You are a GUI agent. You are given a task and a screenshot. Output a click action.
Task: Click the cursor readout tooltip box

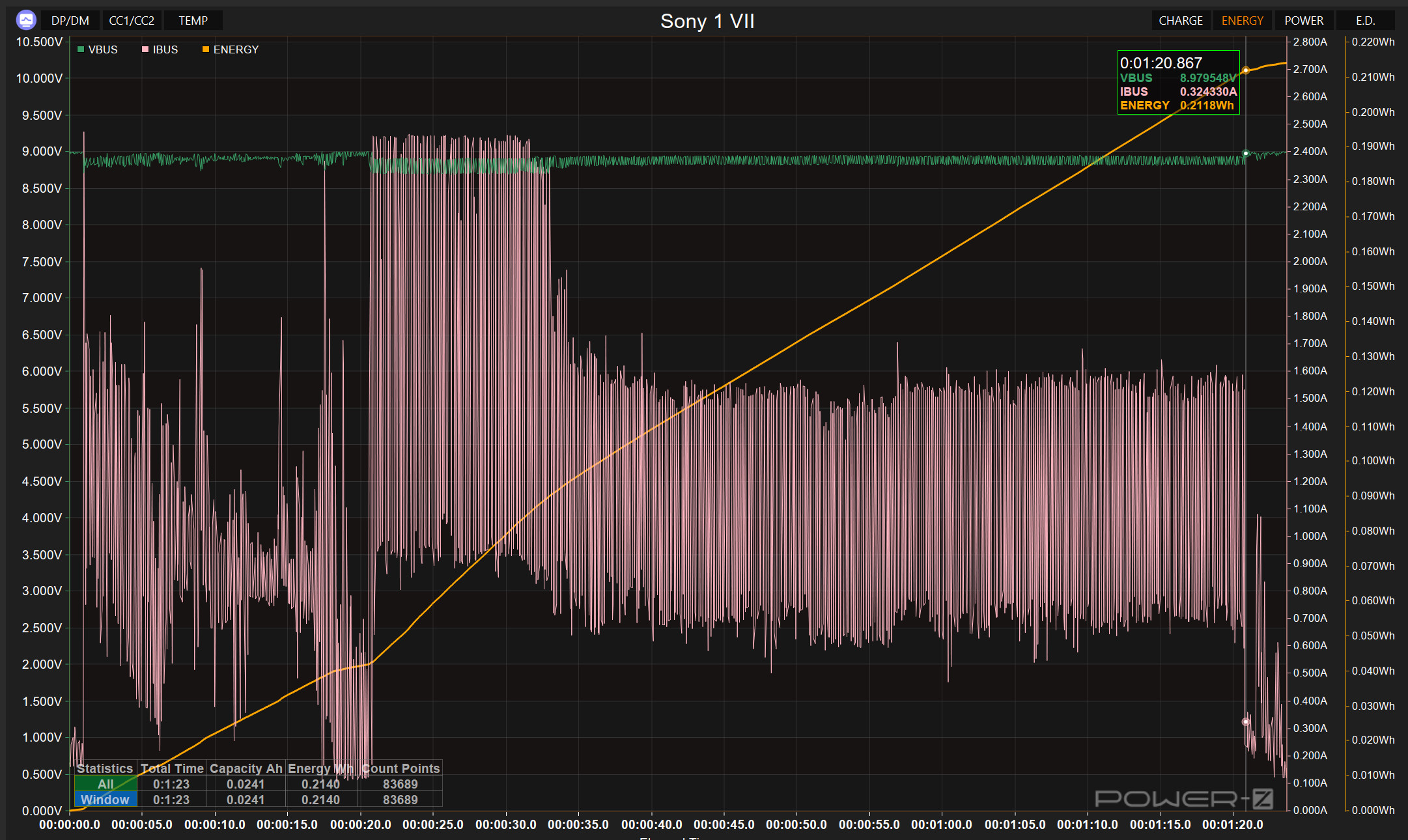point(1178,83)
